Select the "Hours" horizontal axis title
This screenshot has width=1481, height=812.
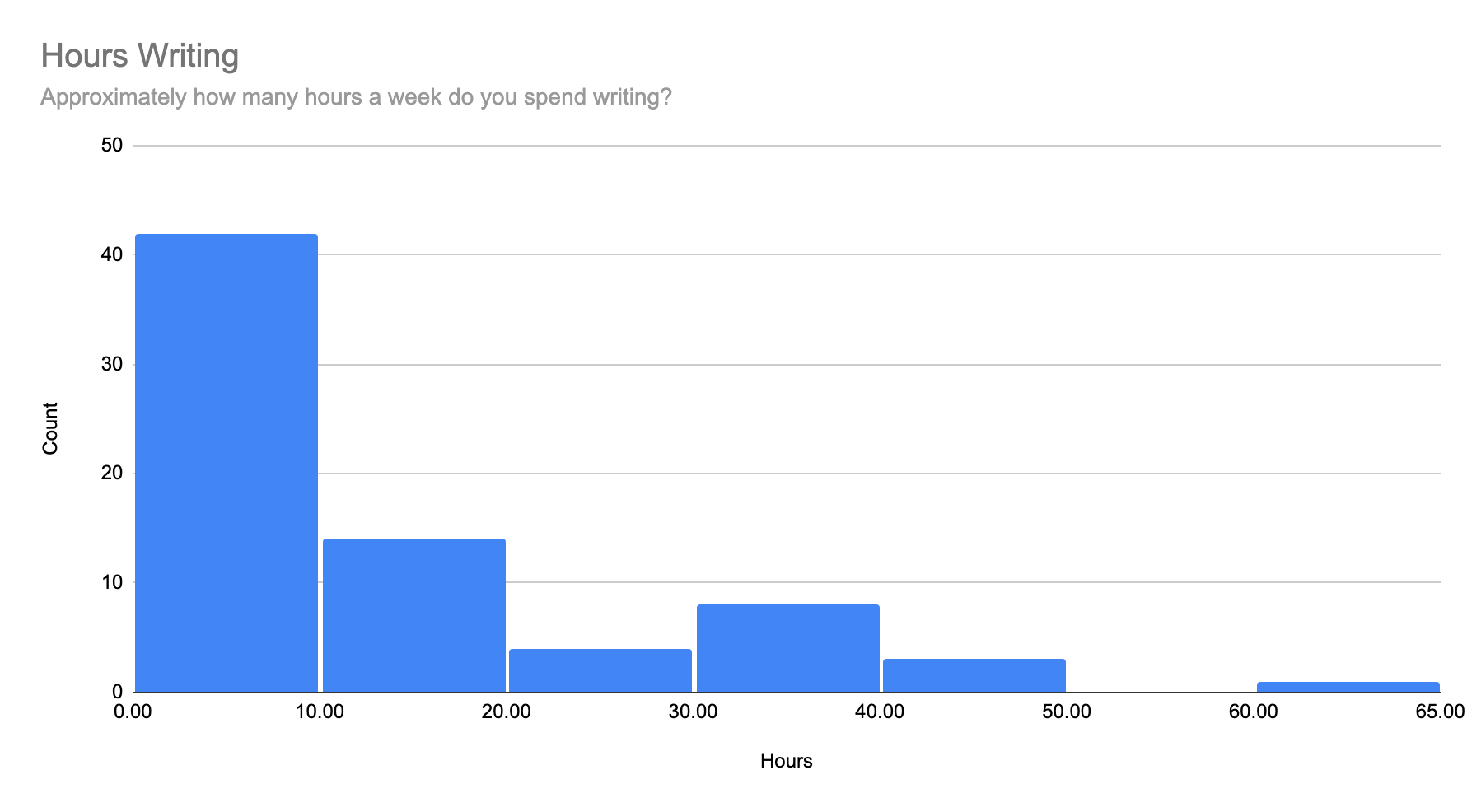click(786, 761)
